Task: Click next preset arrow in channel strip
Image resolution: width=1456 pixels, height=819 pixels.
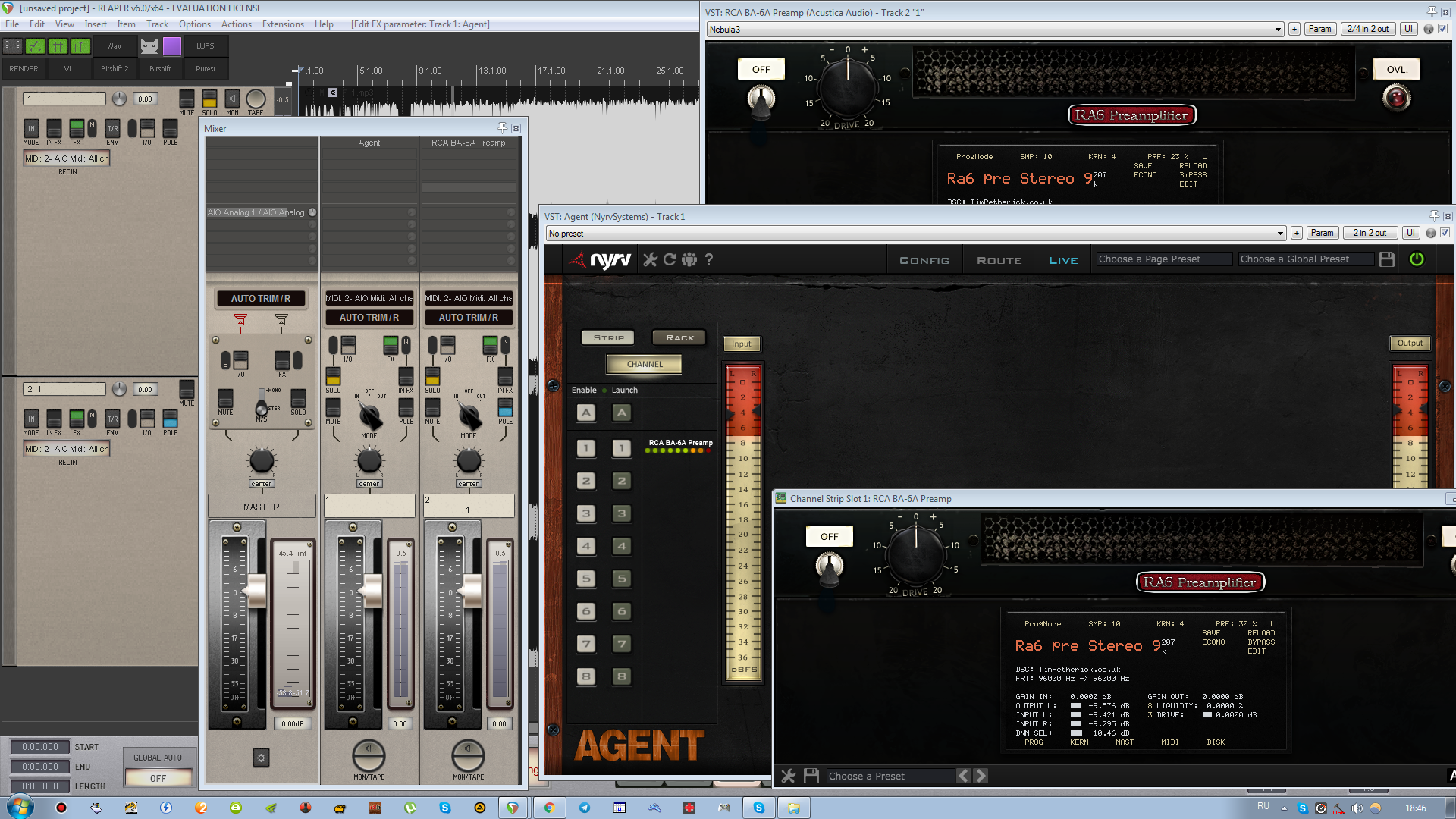Action: tap(981, 776)
